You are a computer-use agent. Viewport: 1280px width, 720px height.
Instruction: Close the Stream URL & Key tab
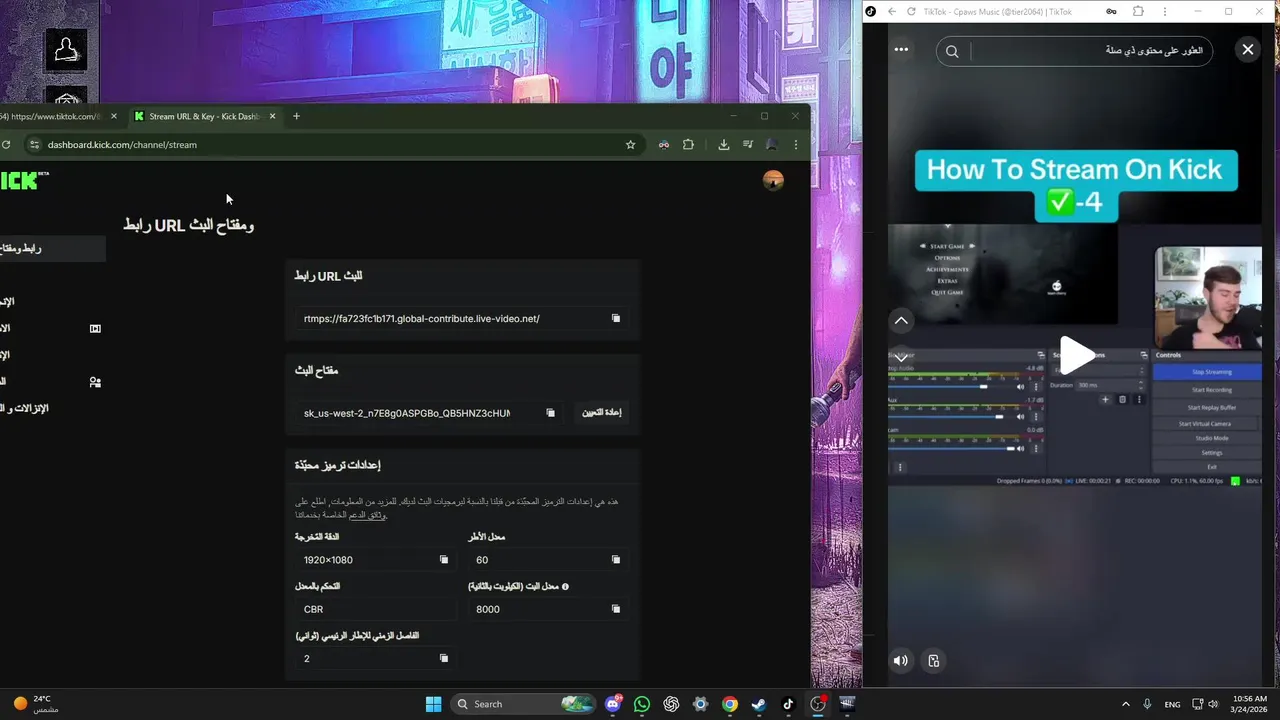tap(273, 116)
